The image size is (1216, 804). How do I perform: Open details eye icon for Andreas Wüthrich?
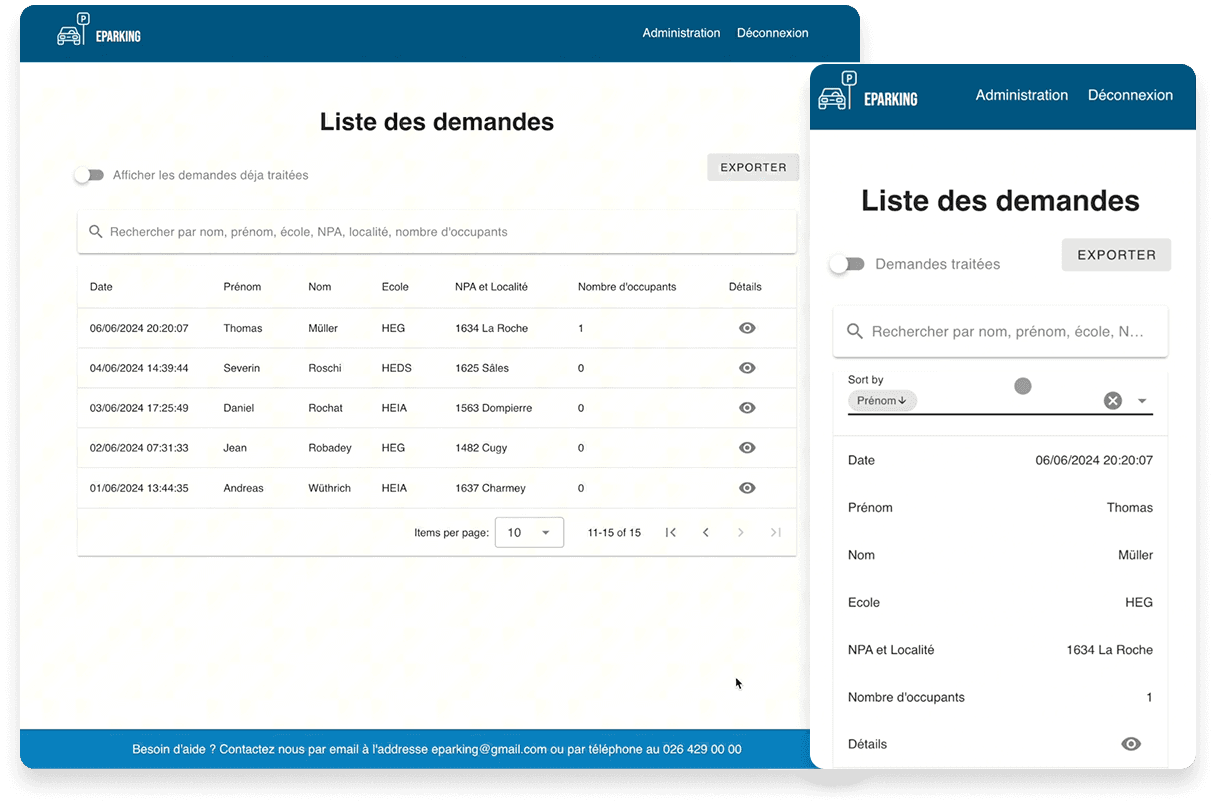746,488
